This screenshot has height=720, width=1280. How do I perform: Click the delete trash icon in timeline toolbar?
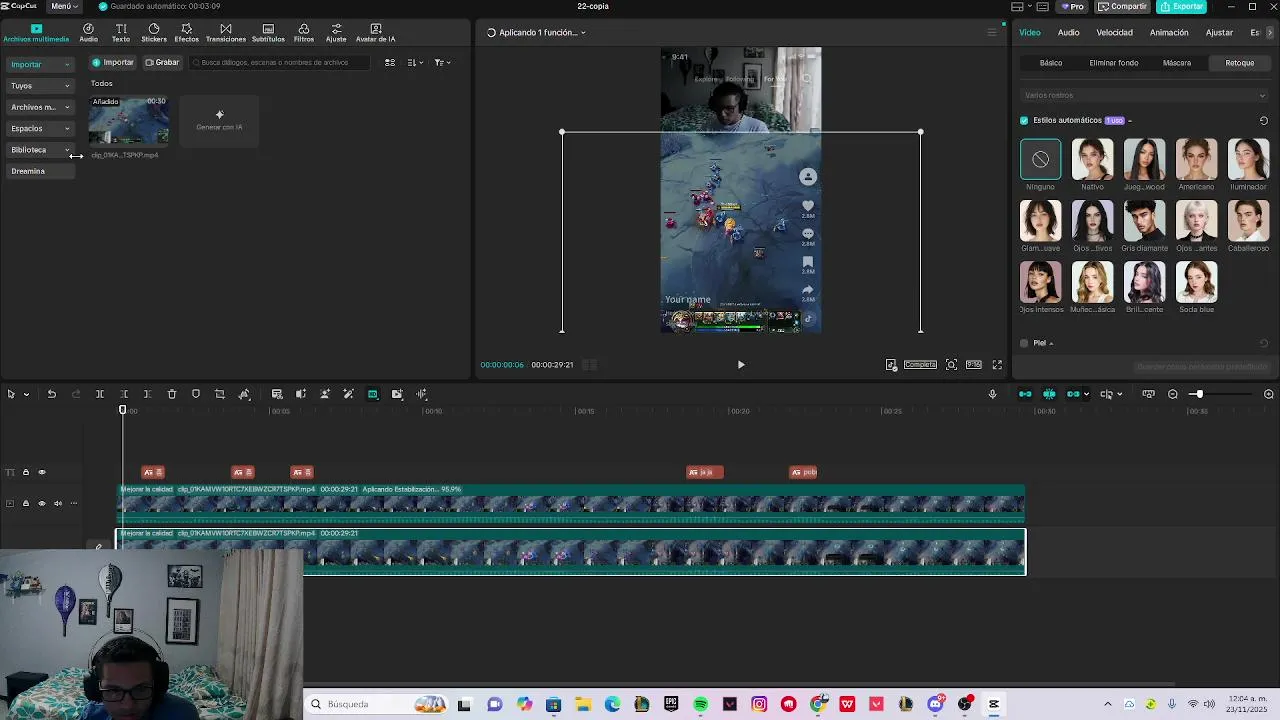pyautogui.click(x=172, y=394)
